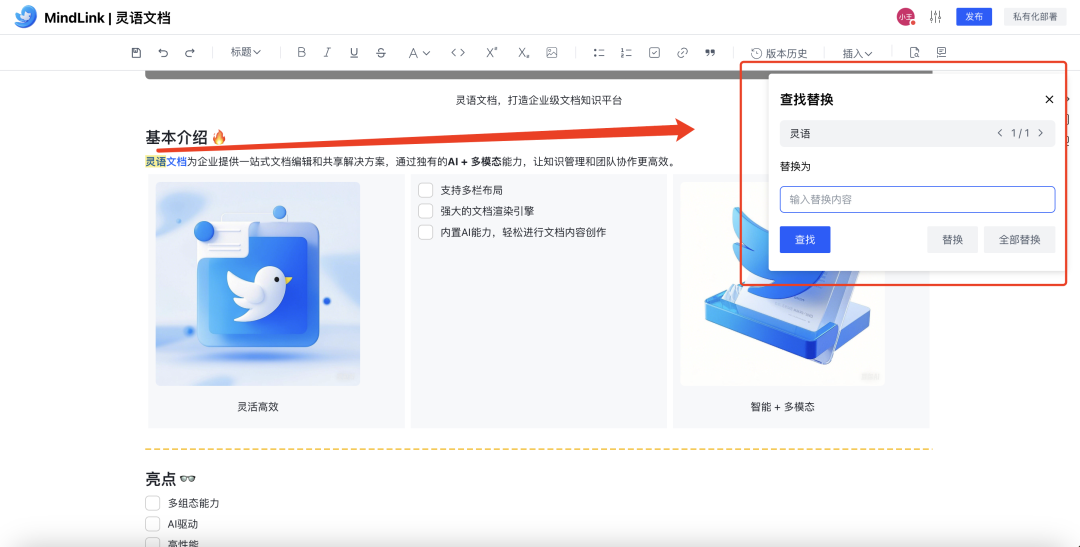Insert a block quote
Screen dimensions: 1080x547
(x=710, y=52)
